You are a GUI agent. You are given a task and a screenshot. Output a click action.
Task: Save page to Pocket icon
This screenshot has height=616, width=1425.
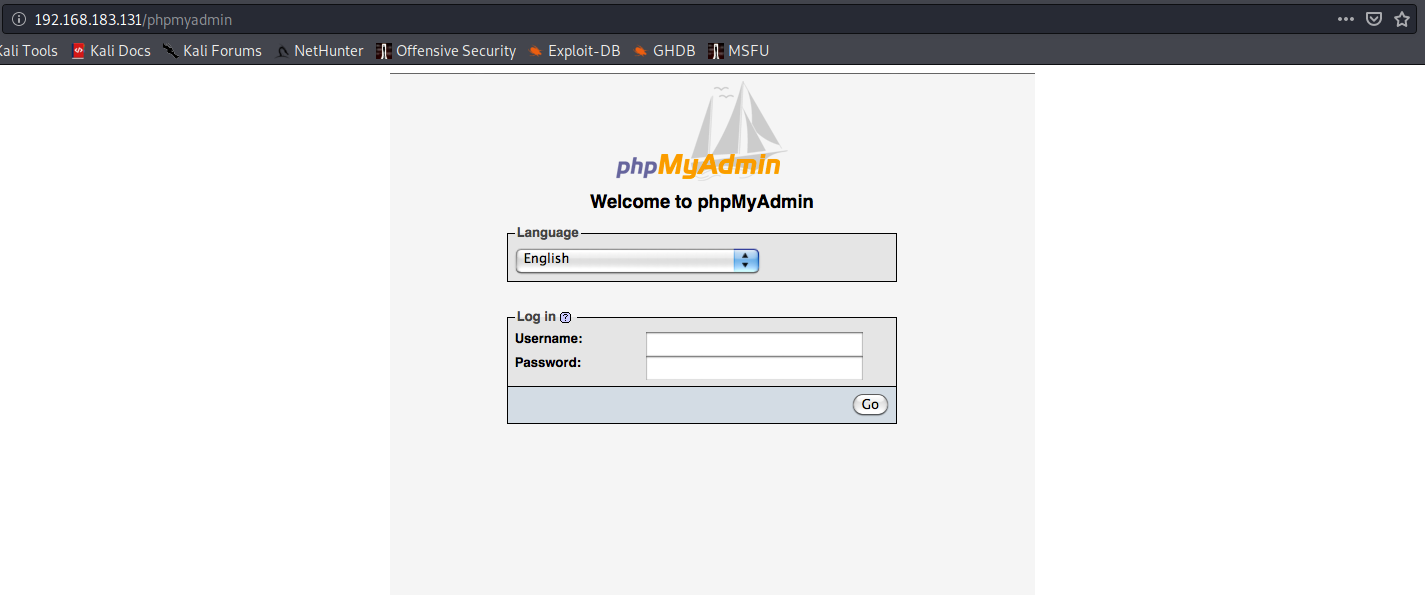1375,19
